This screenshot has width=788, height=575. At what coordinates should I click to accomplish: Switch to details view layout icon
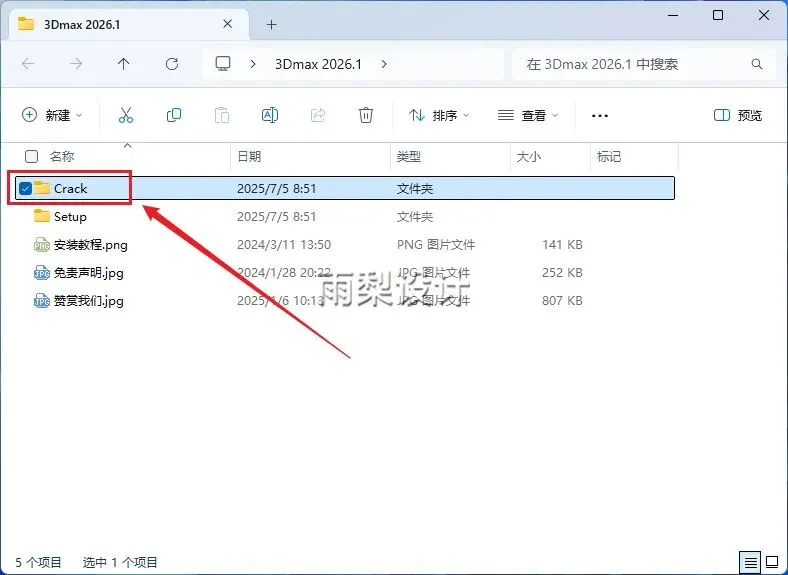pos(750,561)
